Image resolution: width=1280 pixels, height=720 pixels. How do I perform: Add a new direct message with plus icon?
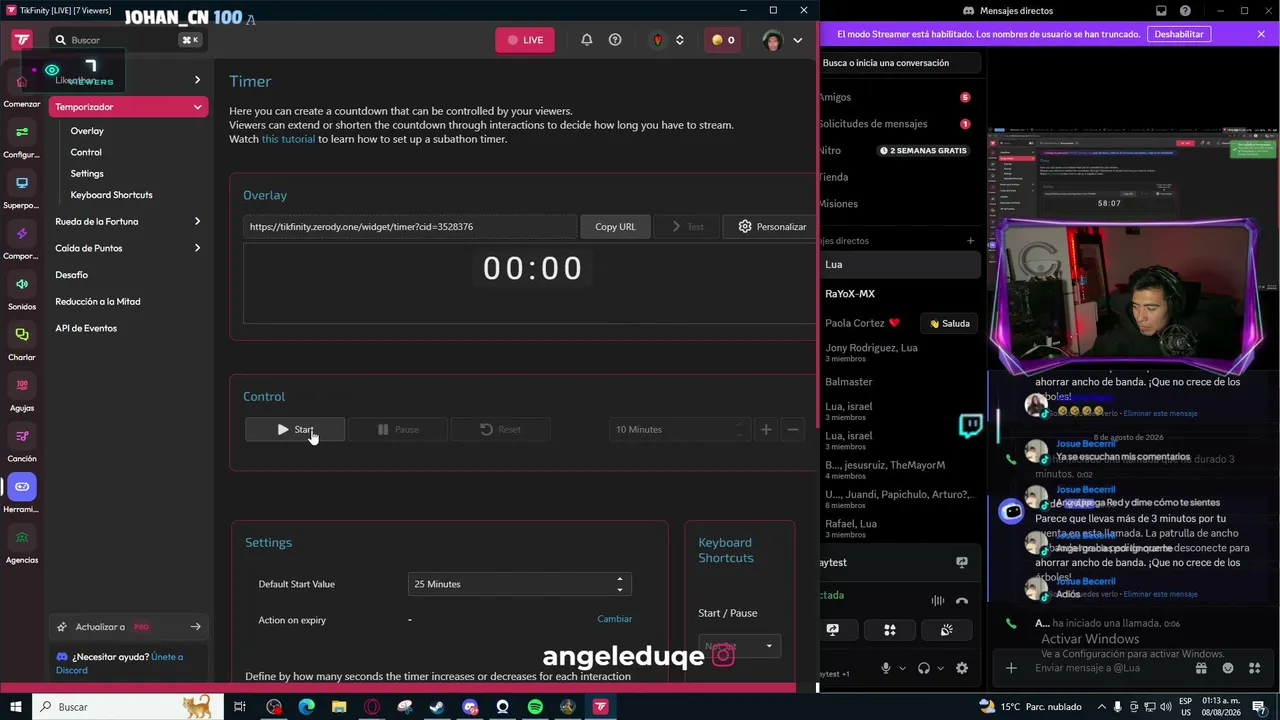click(970, 241)
